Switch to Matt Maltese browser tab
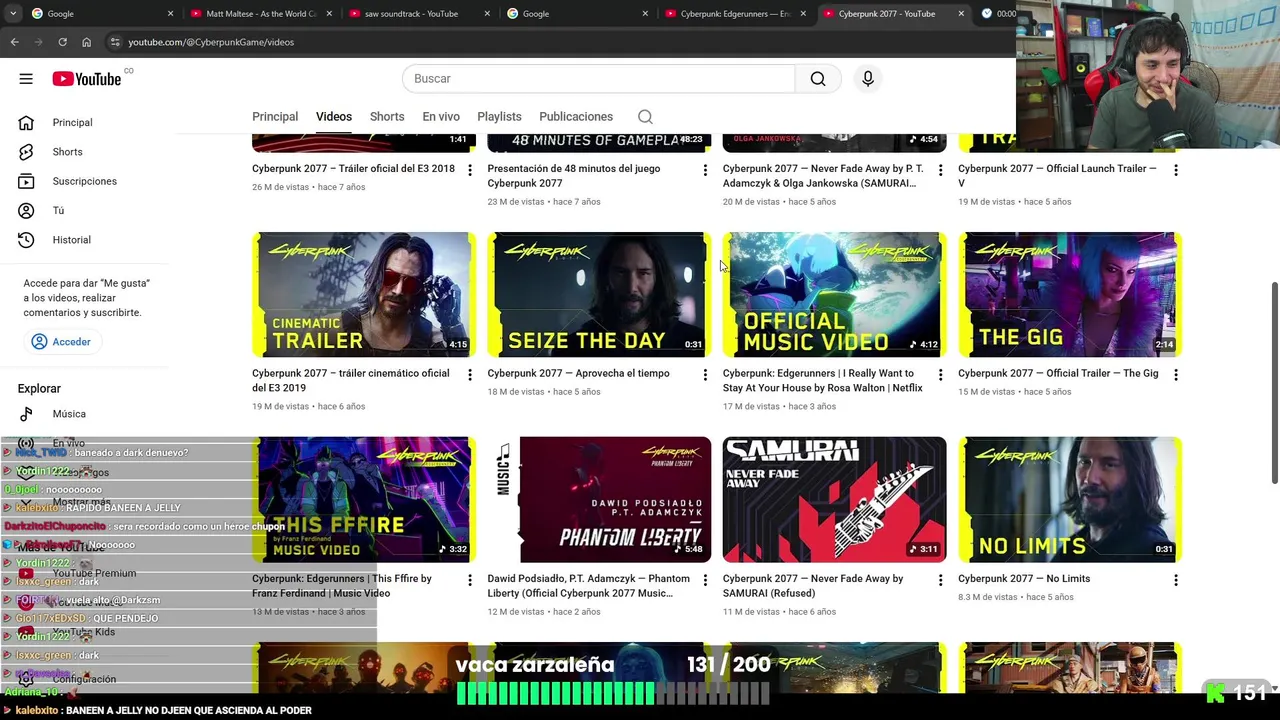 click(x=260, y=14)
